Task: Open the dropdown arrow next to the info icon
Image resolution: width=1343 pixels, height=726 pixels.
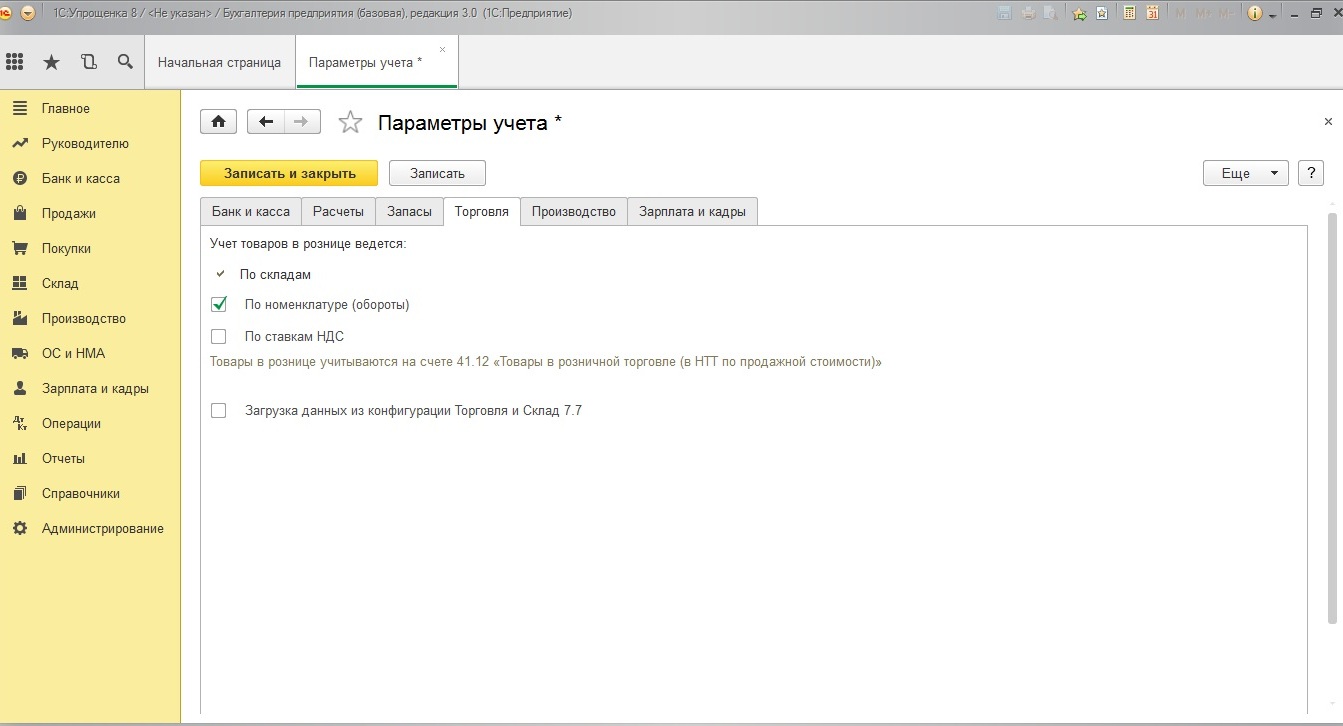Action: [1272, 15]
